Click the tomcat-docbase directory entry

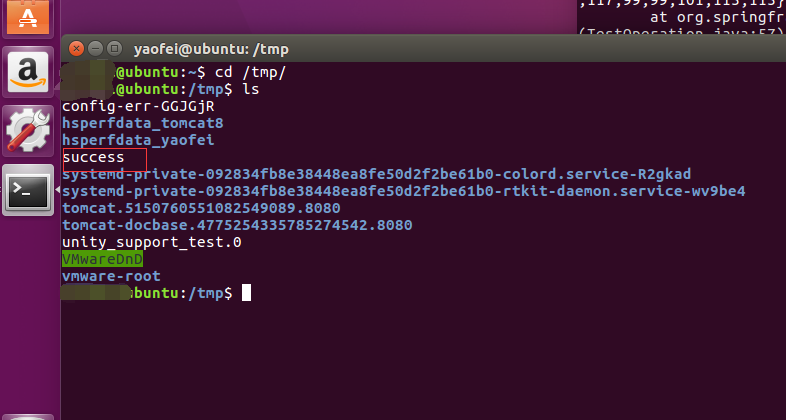coord(237,226)
